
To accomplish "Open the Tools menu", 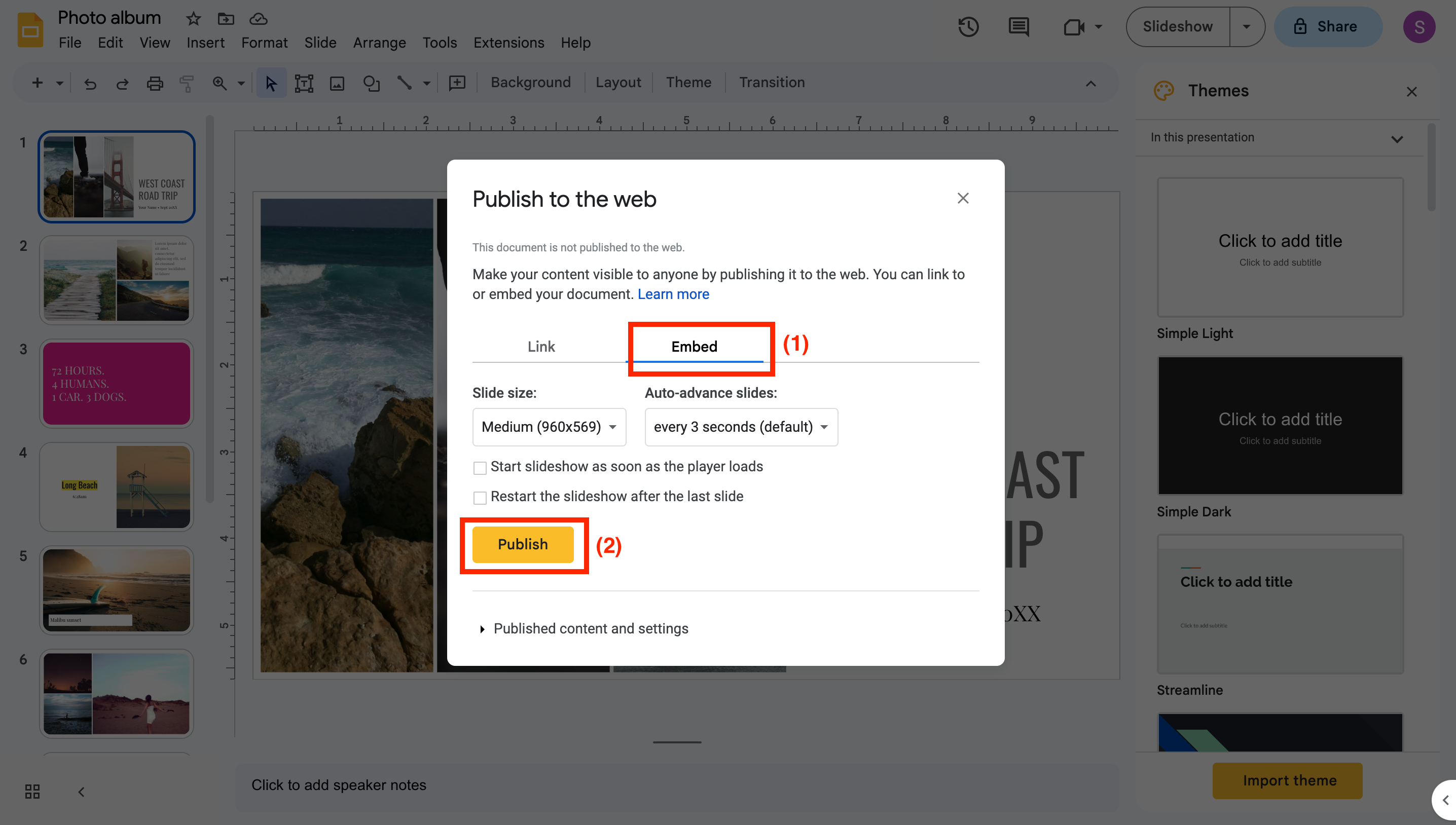I will [x=439, y=43].
